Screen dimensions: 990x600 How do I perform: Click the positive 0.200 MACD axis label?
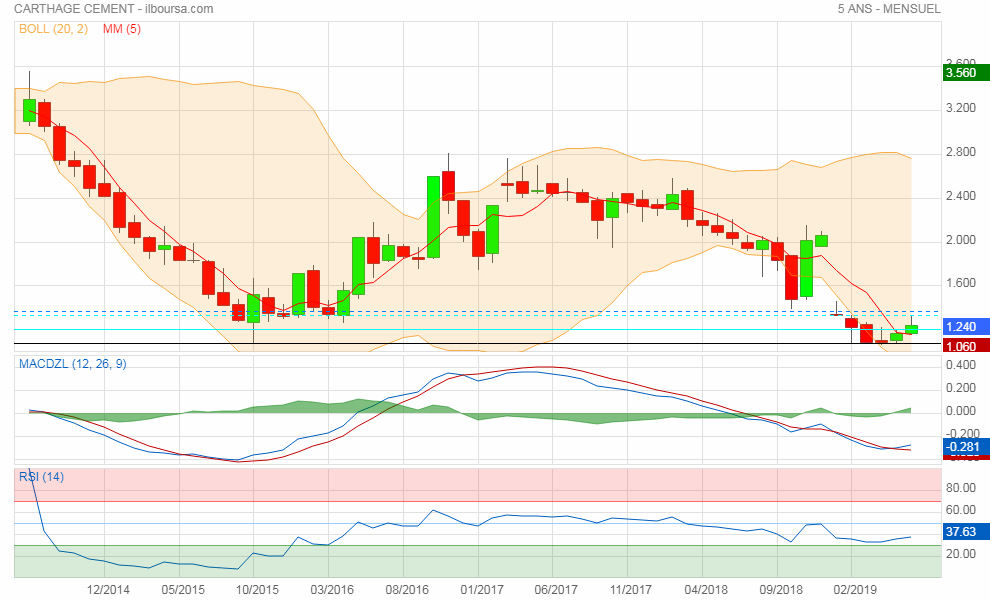961,388
